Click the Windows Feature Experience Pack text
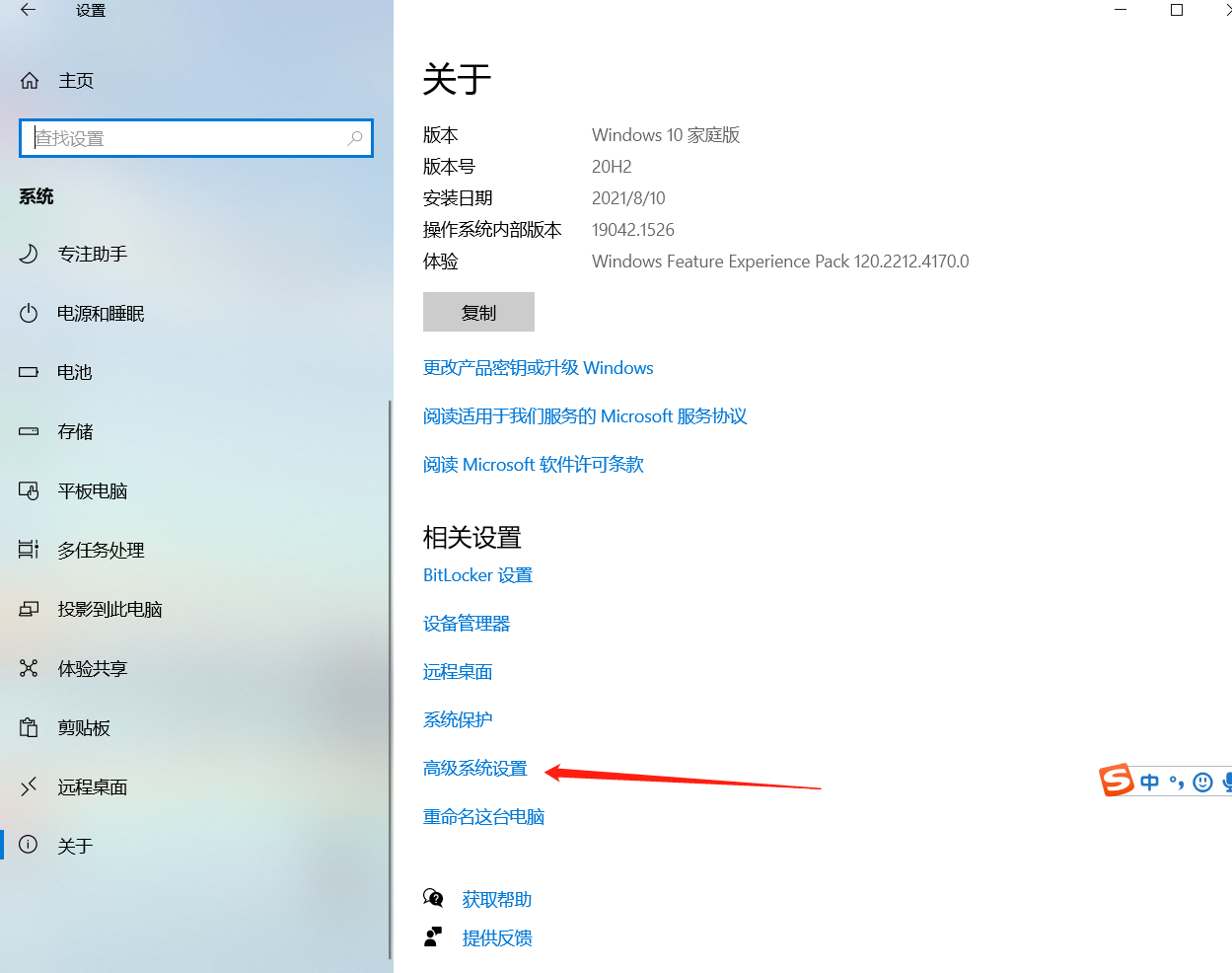 pyautogui.click(x=780, y=261)
